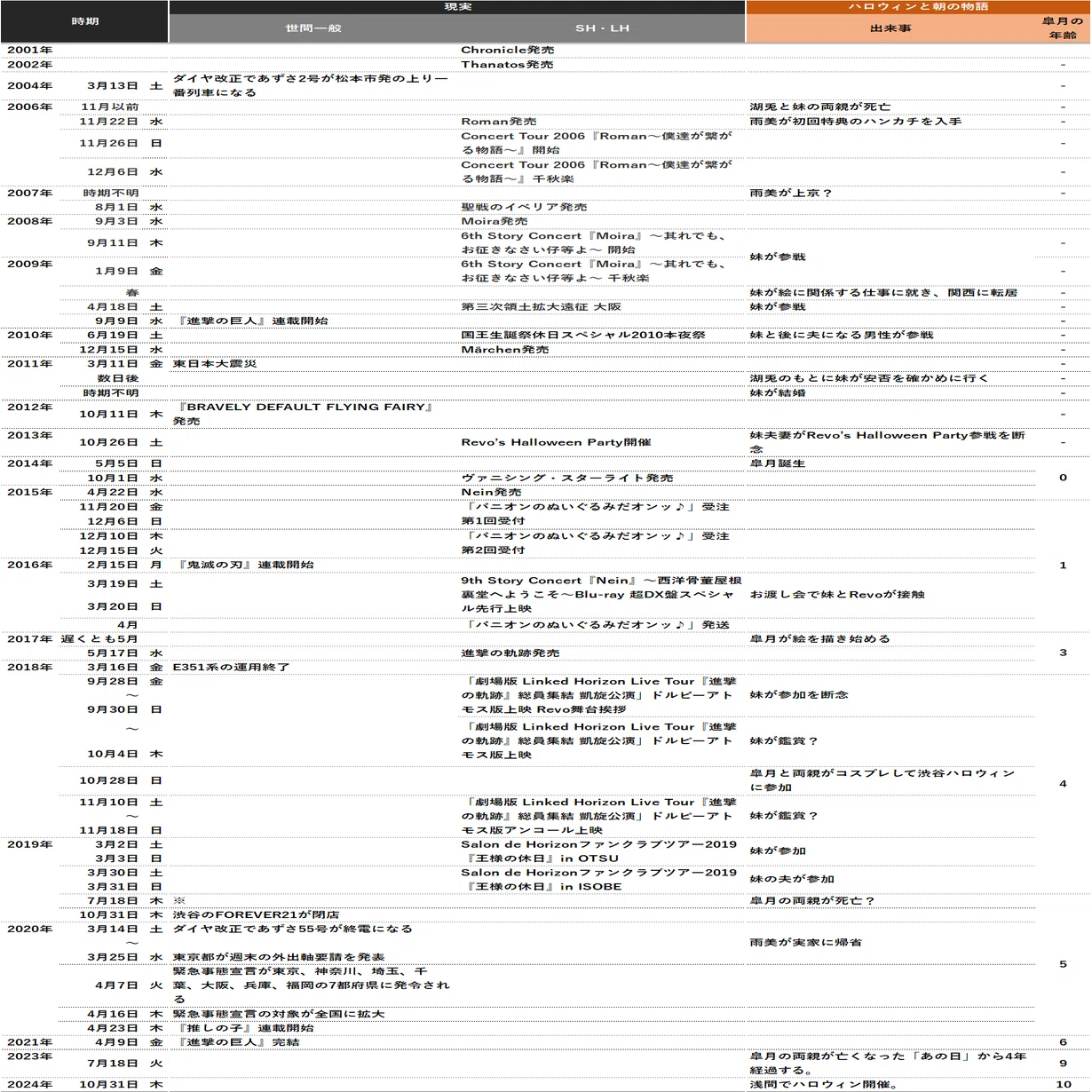The width and height of the screenshot is (1092, 1092).
Task: Click Revo's Halloween Party開催 cell
Action: (556, 442)
